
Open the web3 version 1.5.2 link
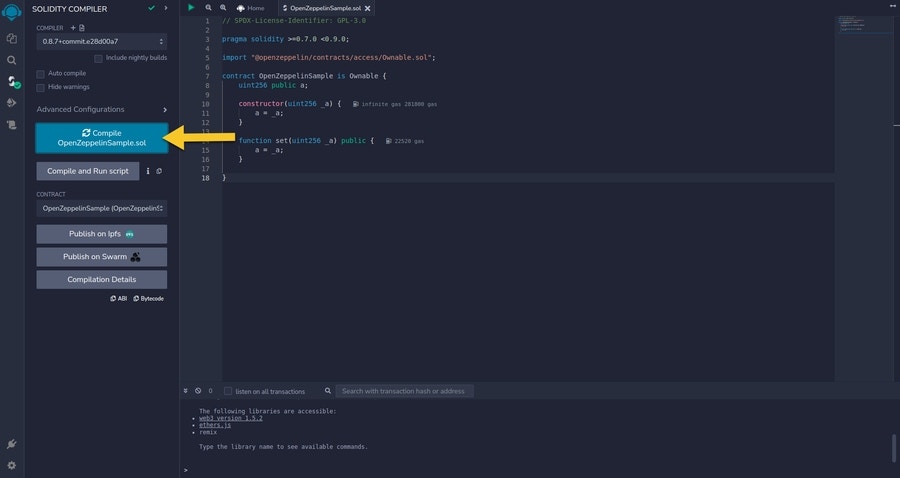point(231,418)
